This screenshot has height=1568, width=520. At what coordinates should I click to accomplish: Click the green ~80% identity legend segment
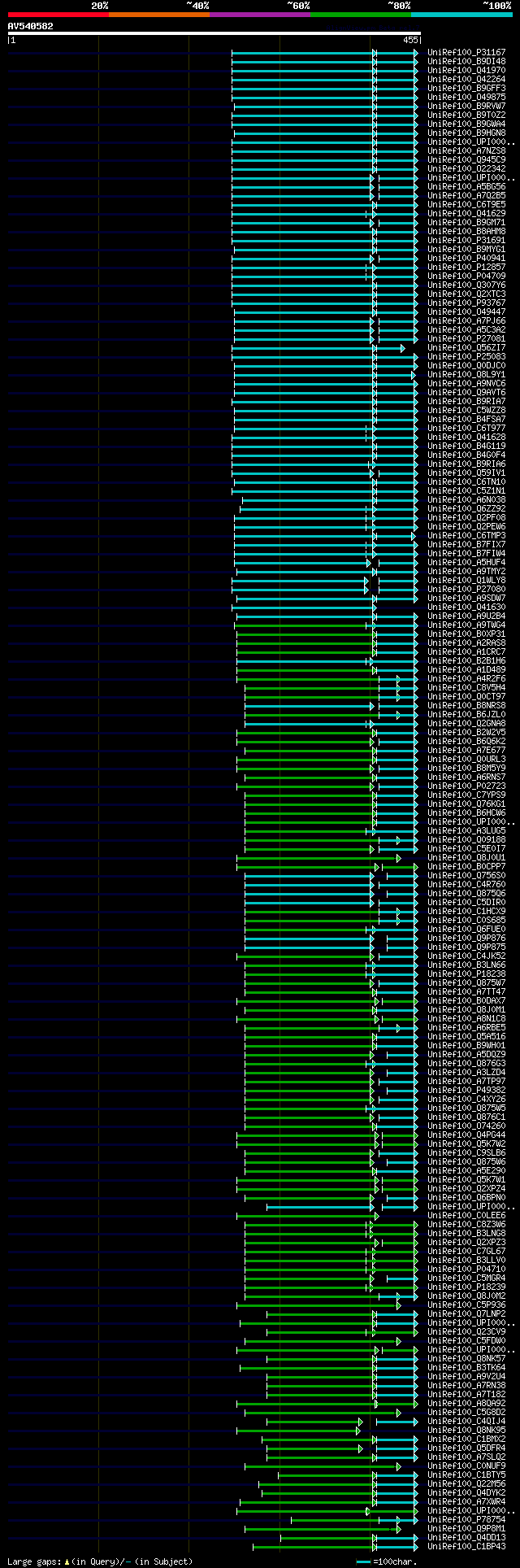coord(361,15)
